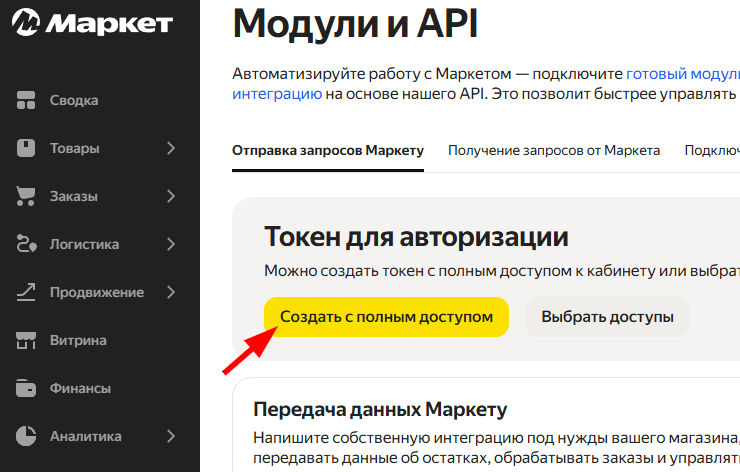The image size is (740, 472).
Task: Click Создать с полным доступом button
Action: [x=386, y=317]
